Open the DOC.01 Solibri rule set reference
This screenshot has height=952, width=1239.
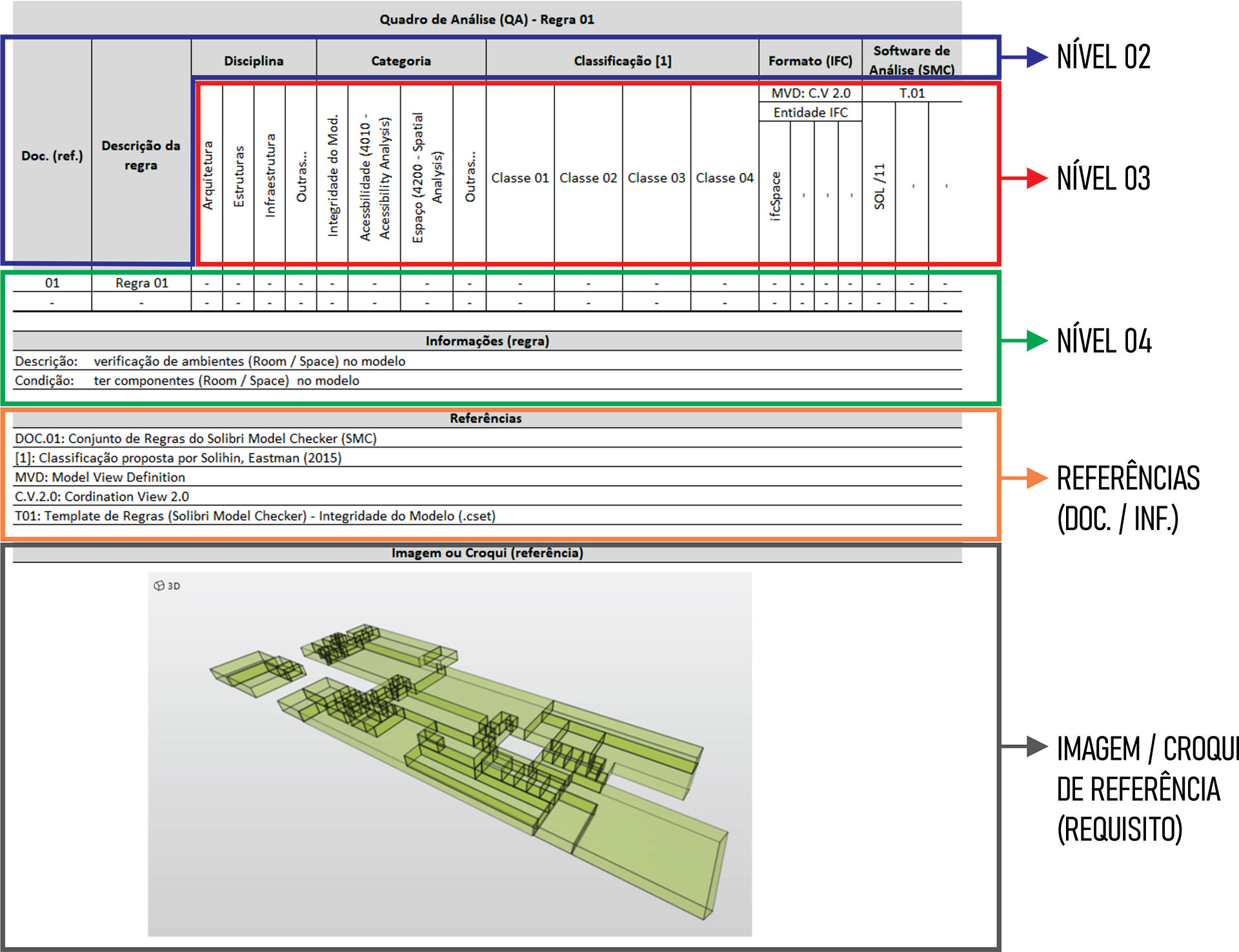(196, 439)
